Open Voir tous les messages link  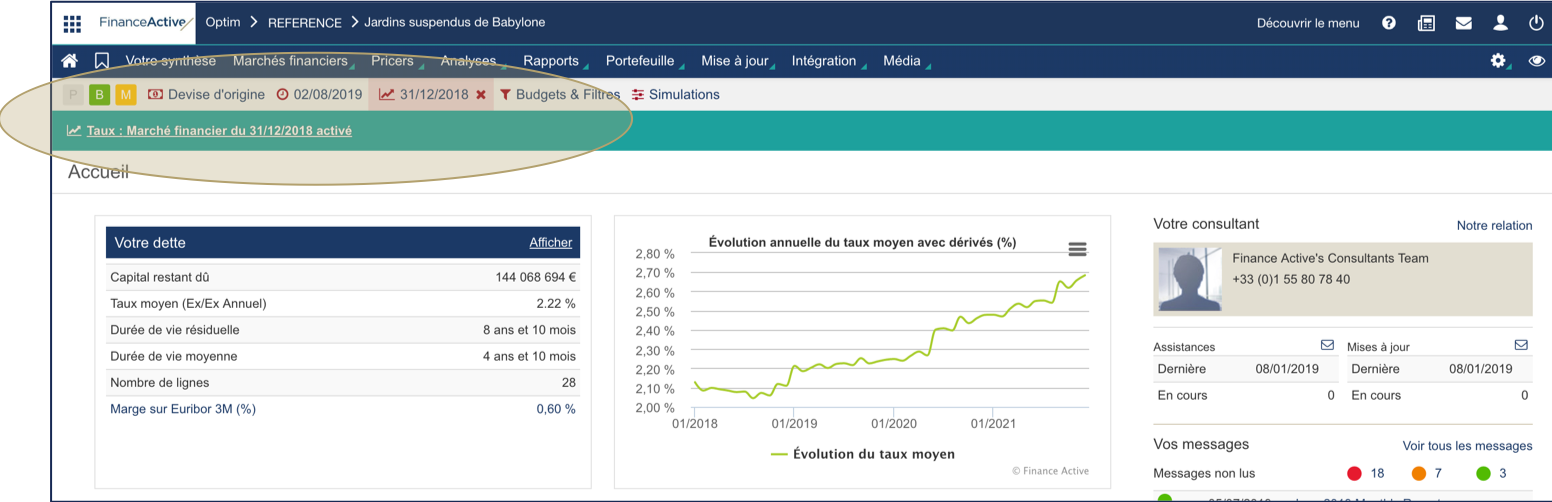[x=1467, y=446]
